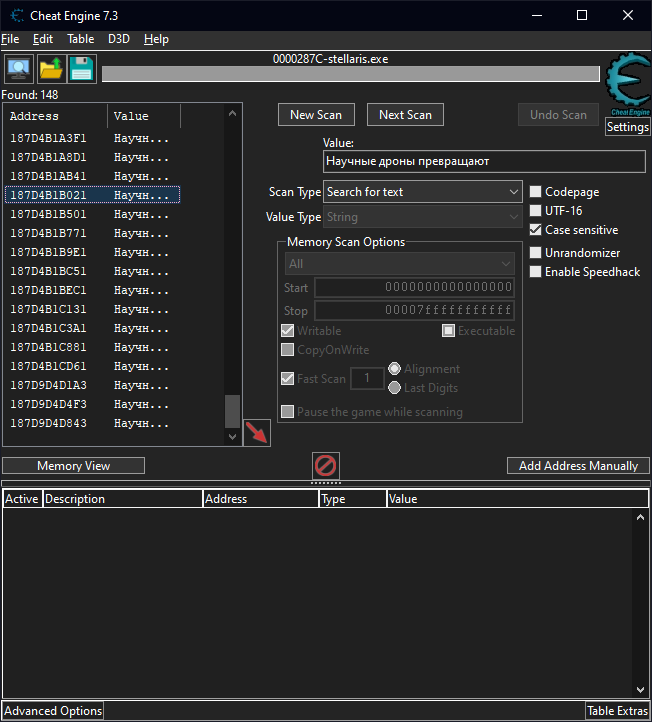The height and width of the screenshot is (722, 652).
Task: Click the scan progress bar
Action: point(351,74)
